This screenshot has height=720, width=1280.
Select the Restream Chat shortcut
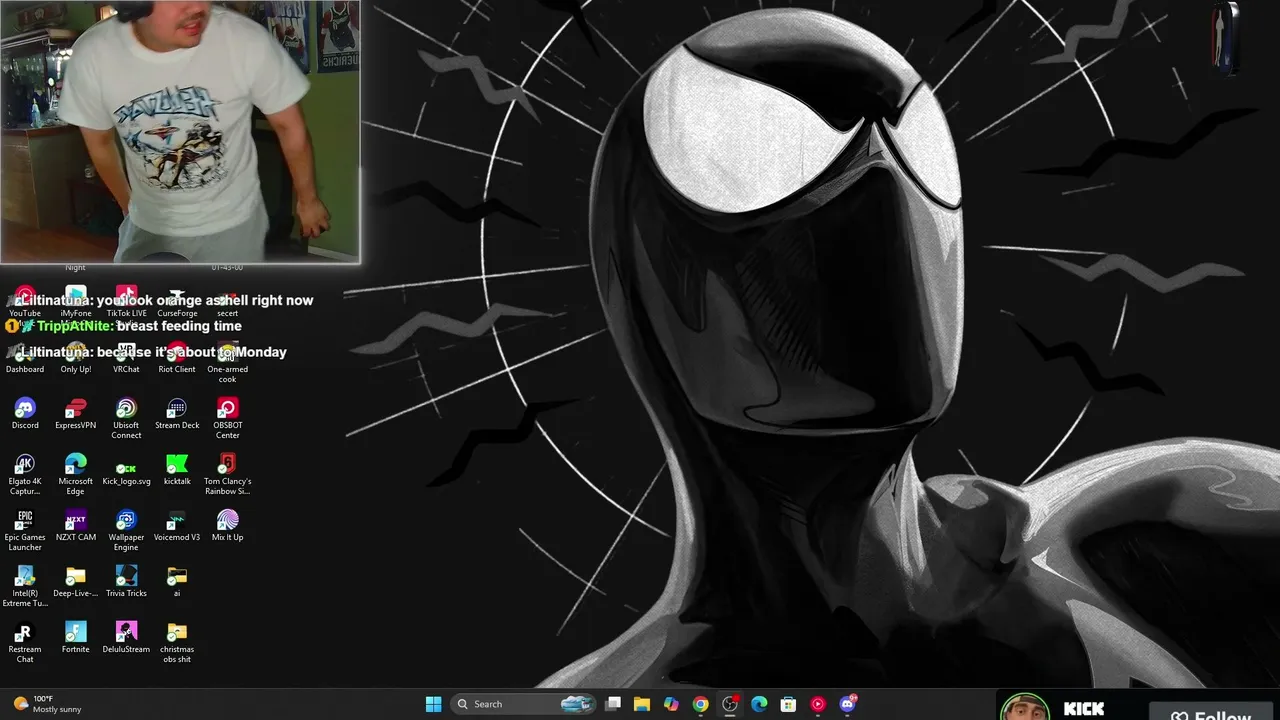pos(25,642)
